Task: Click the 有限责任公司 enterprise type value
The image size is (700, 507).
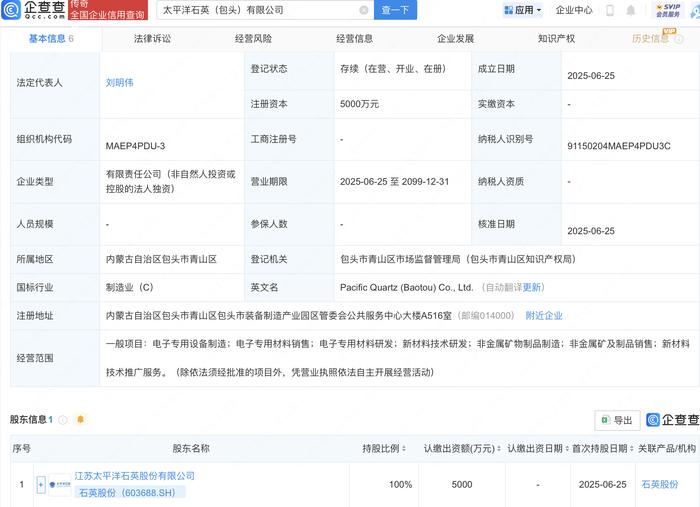Action: click(171, 182)
